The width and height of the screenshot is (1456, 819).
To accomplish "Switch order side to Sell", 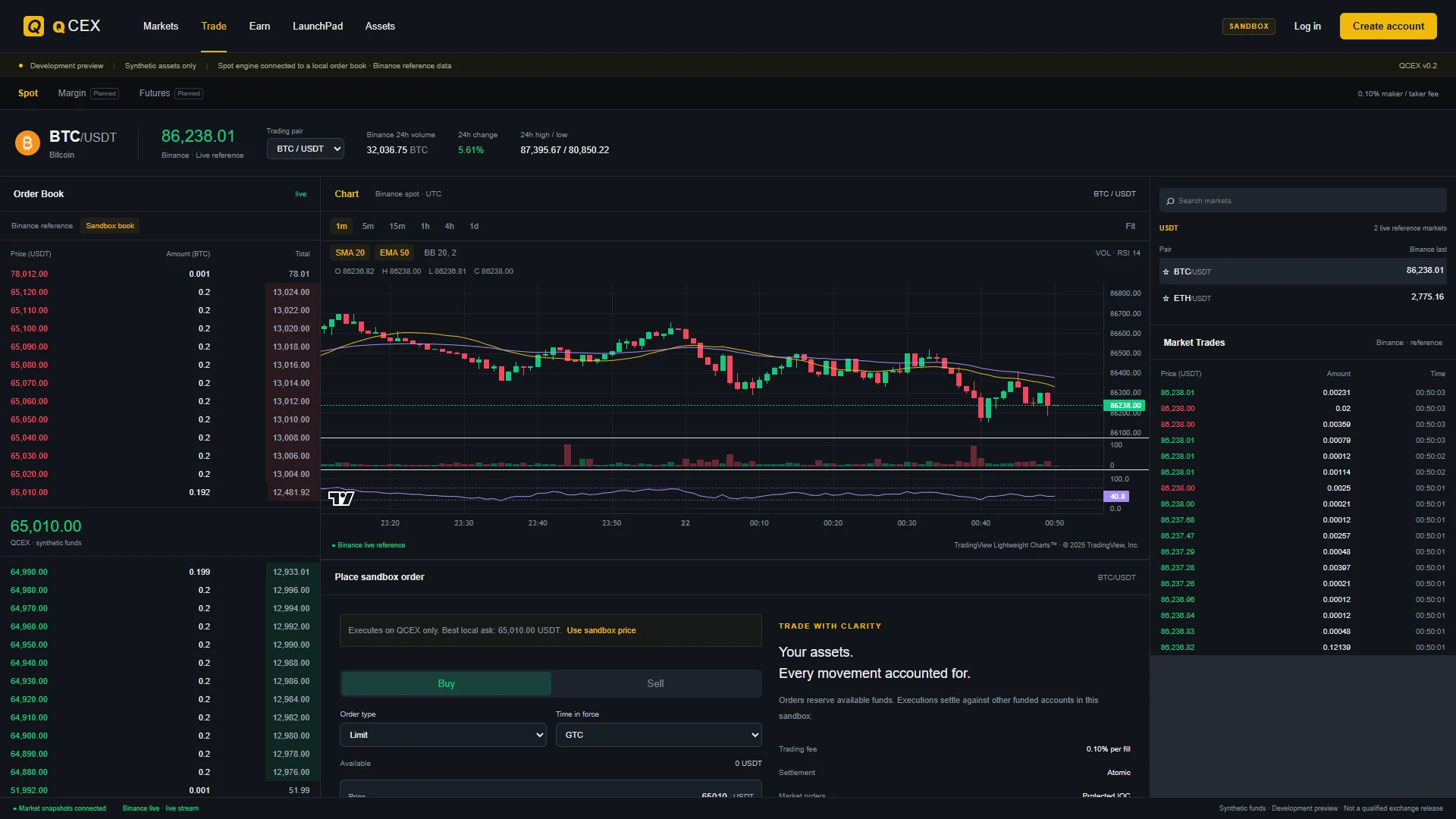I will pos(655,683).
